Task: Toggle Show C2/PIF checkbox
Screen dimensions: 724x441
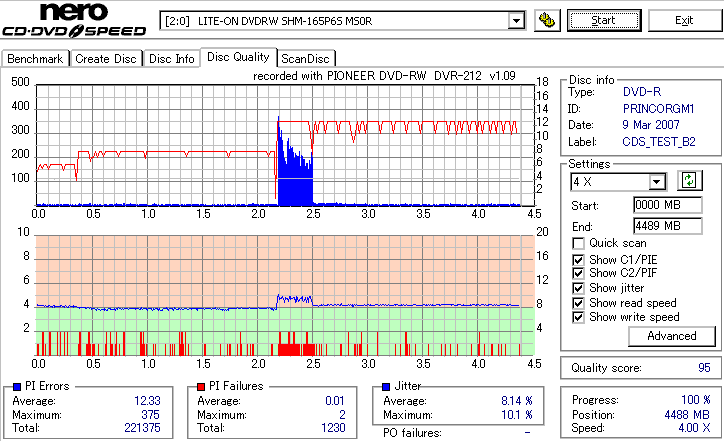Action: click(578, 273)
